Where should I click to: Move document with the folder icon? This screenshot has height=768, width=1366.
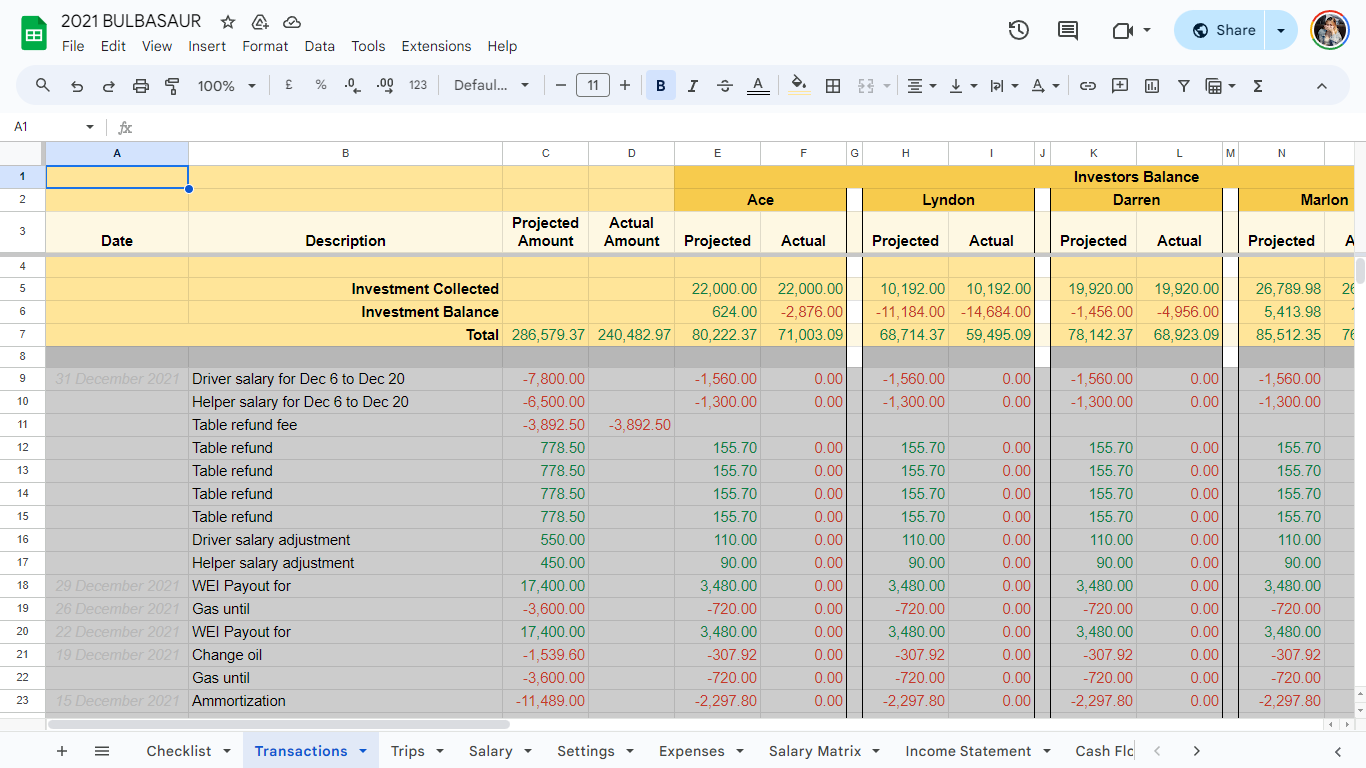click(260, 22)
